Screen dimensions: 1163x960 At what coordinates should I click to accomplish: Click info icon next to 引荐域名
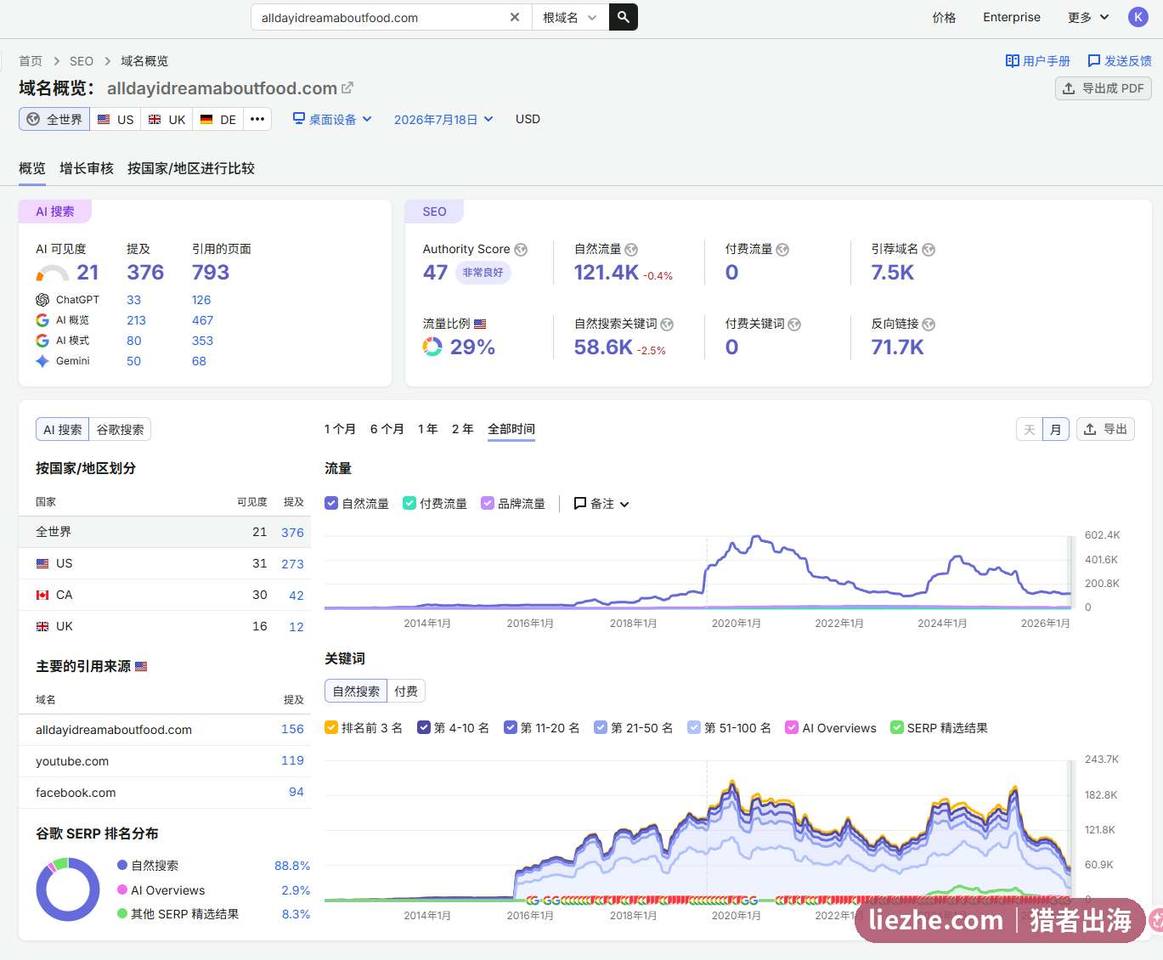point(929,249)
